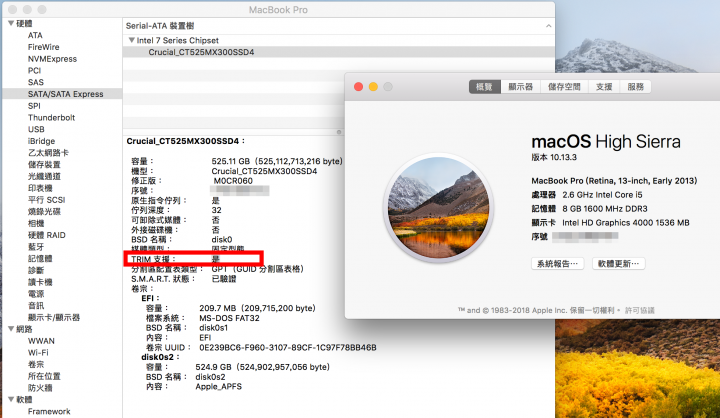Viewport: 720px width, 418px height.
Task: Select SPI in the sidebar
Action: [x=34, y=106]
